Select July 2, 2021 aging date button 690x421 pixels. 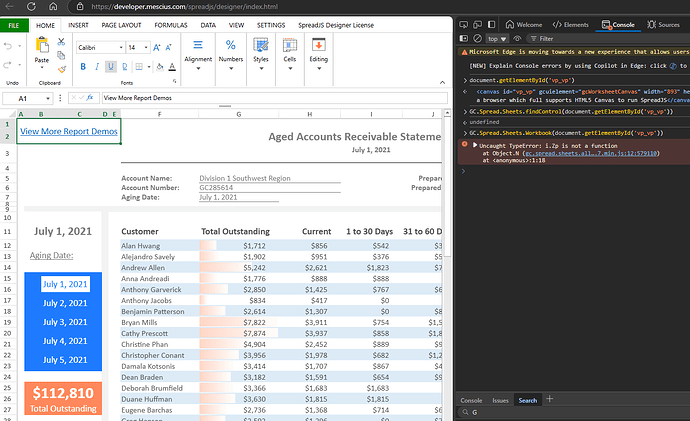(65, 303)
